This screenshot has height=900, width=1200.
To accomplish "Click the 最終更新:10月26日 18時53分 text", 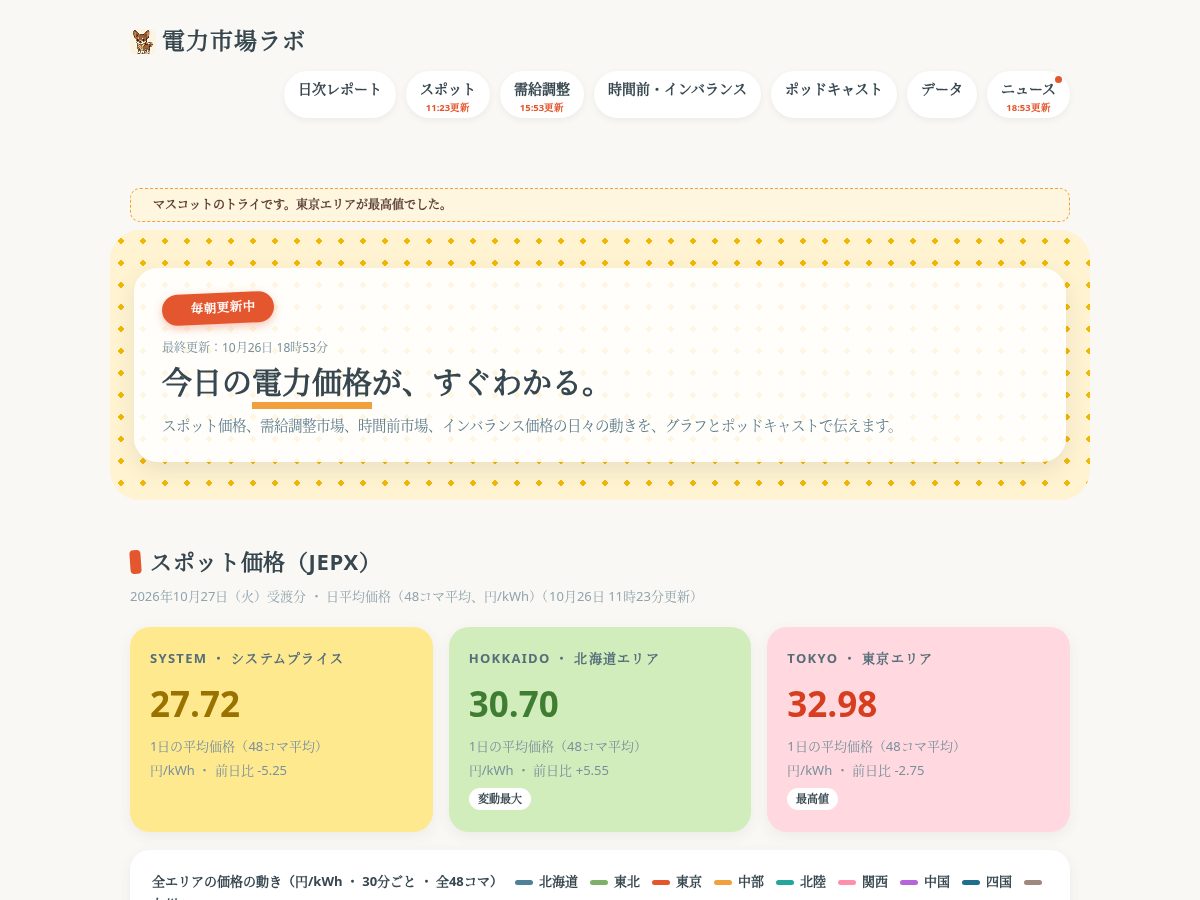I will pos(245,347).
